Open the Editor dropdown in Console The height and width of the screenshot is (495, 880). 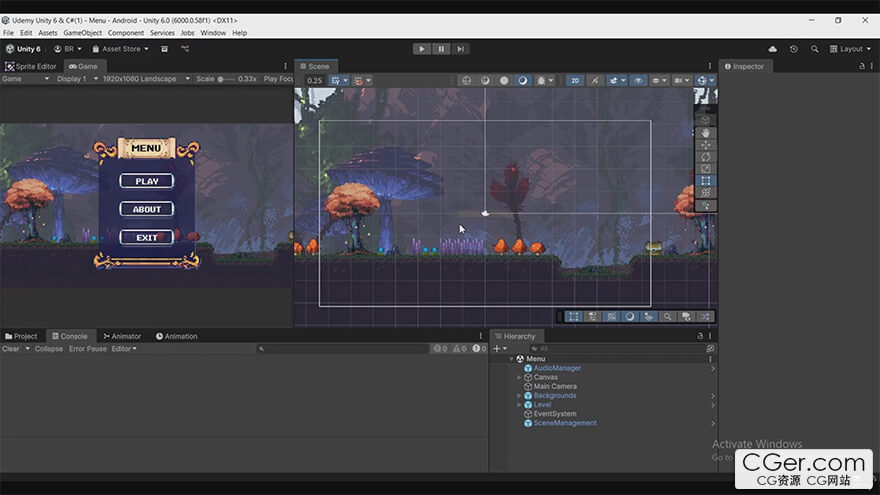click(x=123, y=349)
